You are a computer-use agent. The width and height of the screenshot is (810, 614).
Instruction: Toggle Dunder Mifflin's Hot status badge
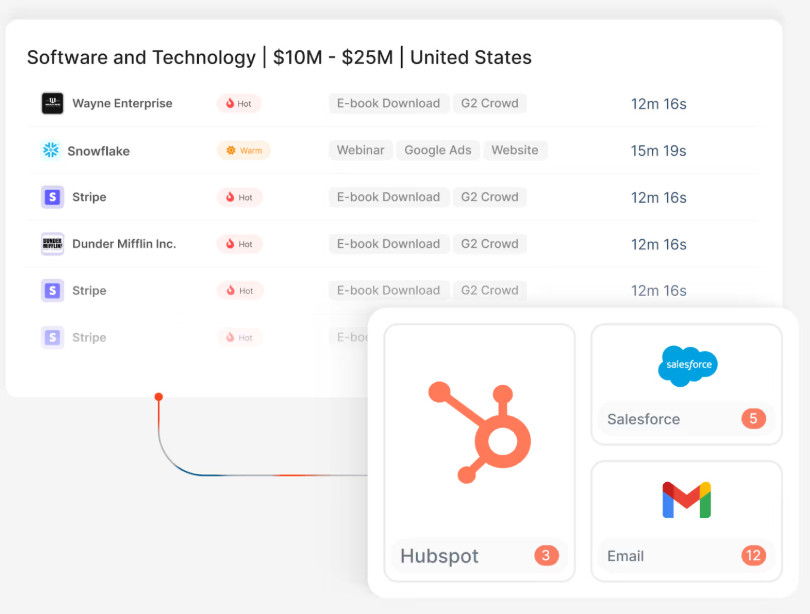click(x=239, y=243)
